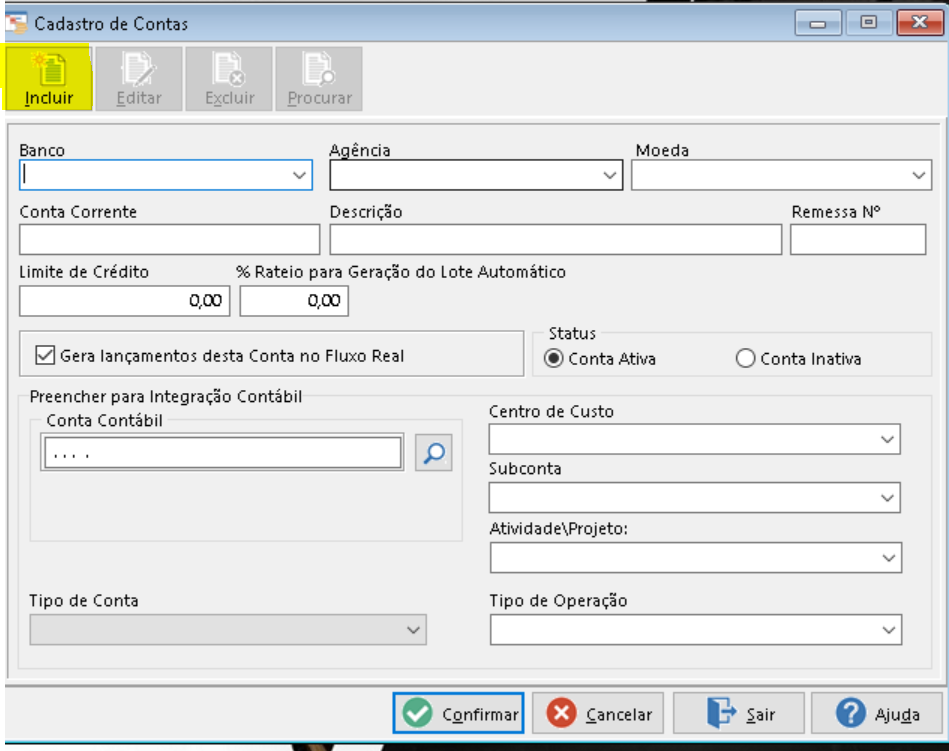Screen dimensions: 949x751
Task: Click into the Descrição text field
Action: tap(556, 239)
